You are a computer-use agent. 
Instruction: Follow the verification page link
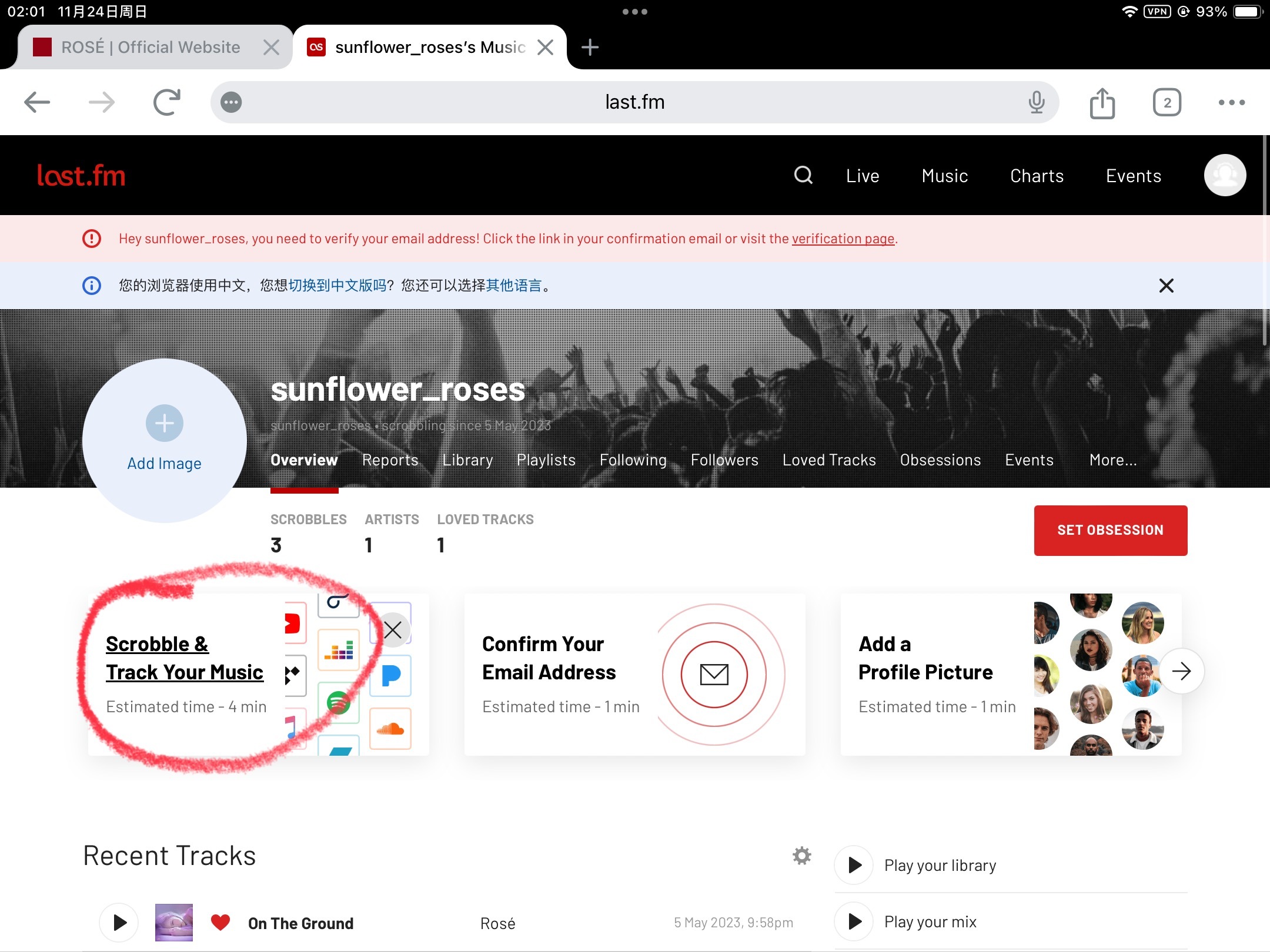point(843,239)
